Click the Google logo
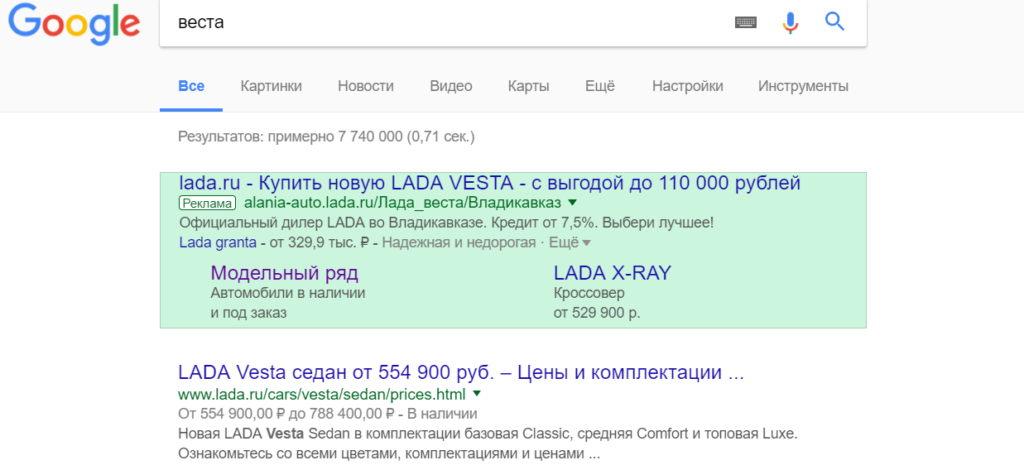This screenshot has width=1024, height=465. coord(74,24)
